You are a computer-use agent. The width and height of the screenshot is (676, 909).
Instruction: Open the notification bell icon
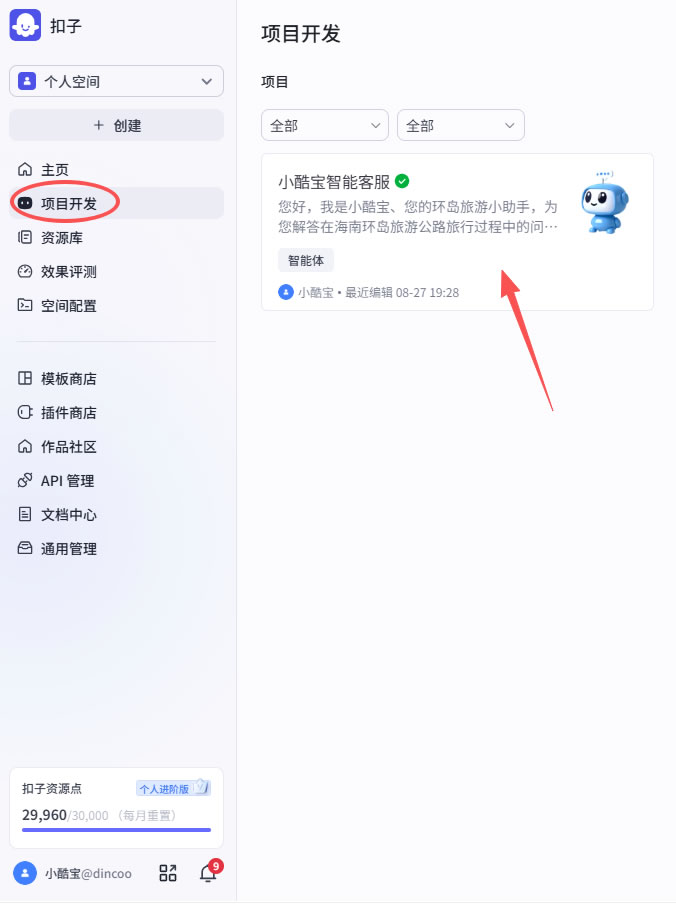[x=208, y=872]
